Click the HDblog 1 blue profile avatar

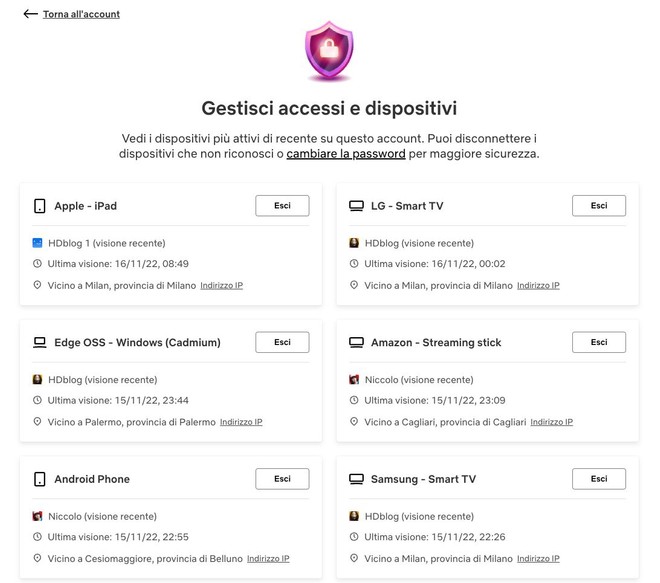[x=37, y=243]
